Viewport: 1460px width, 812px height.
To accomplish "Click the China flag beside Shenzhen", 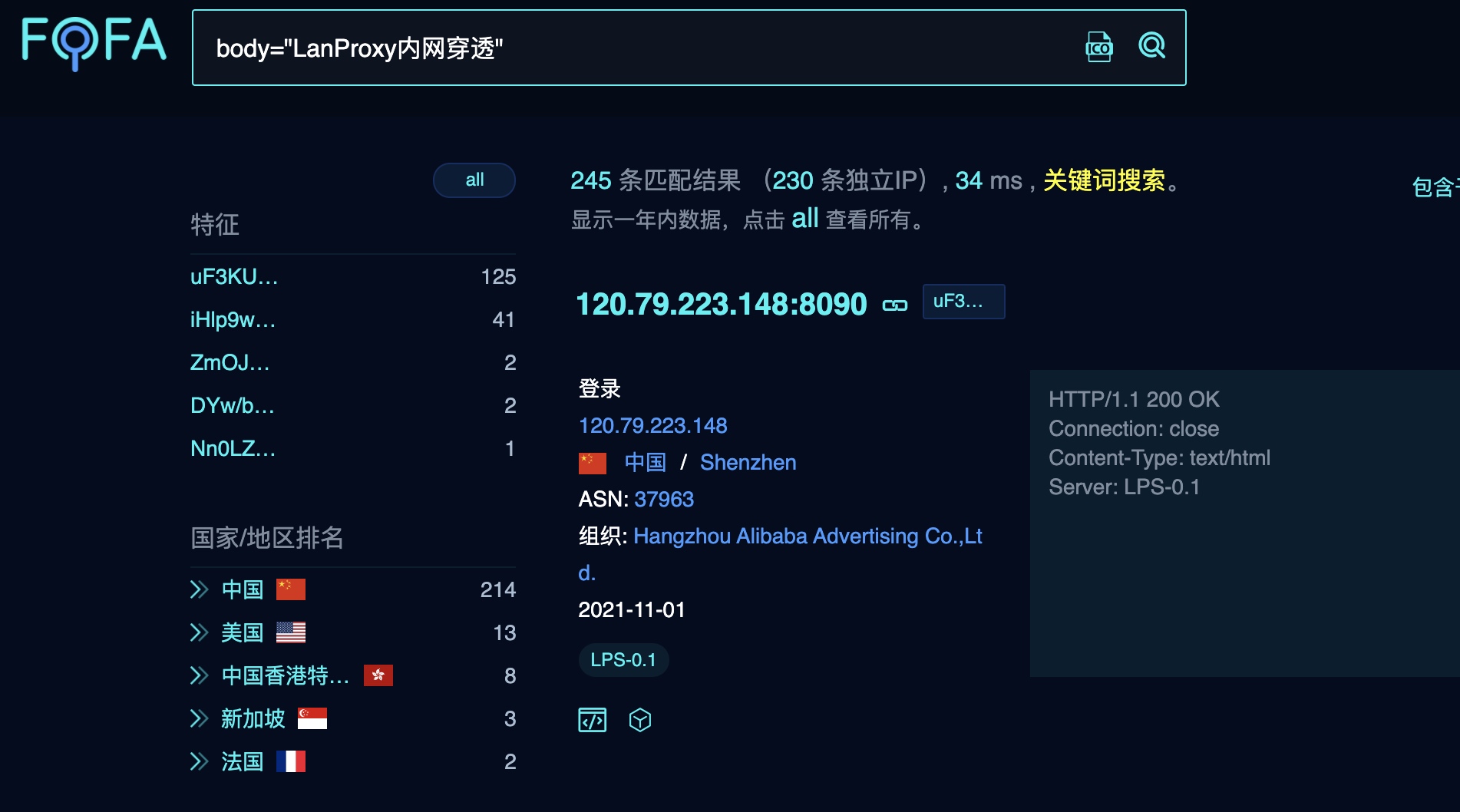I will (592, 463).
